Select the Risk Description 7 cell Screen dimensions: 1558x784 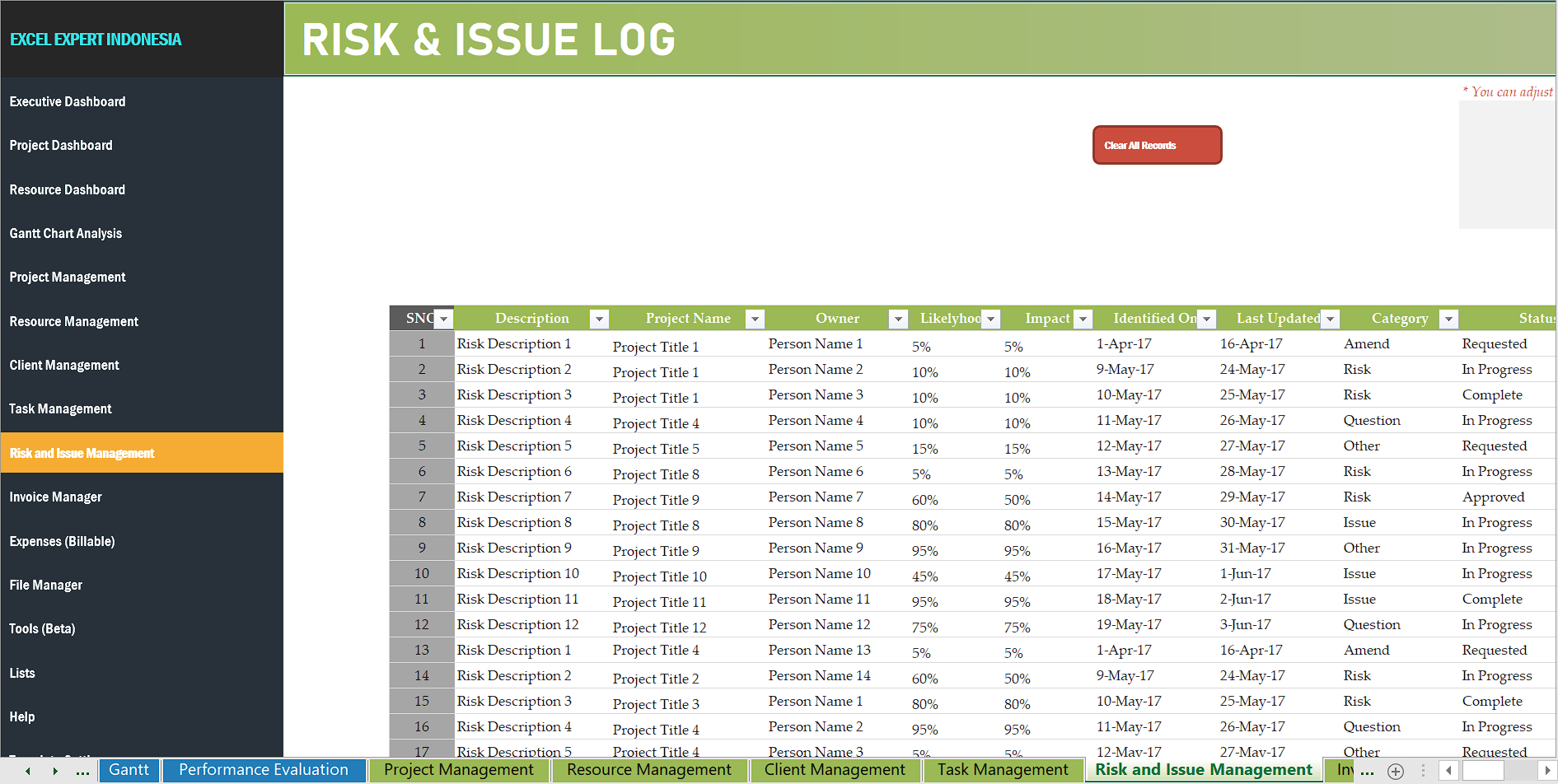coord(514,497)
